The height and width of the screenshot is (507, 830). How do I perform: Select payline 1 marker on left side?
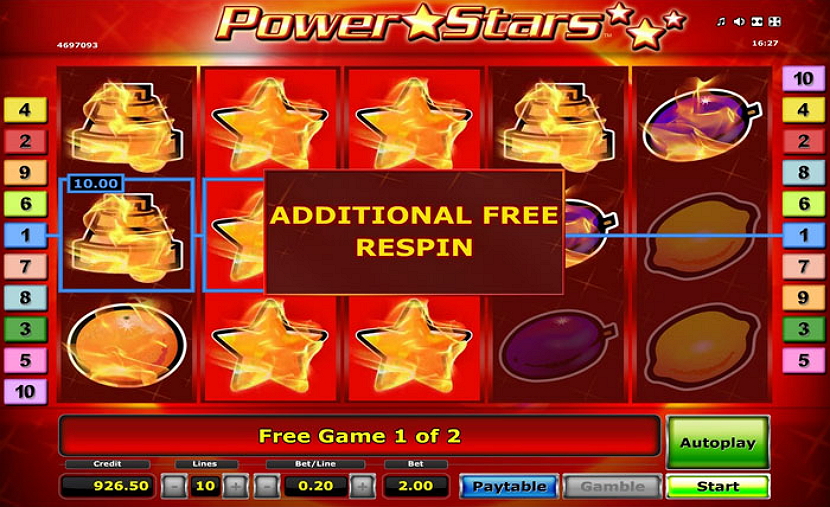point(25,235)
